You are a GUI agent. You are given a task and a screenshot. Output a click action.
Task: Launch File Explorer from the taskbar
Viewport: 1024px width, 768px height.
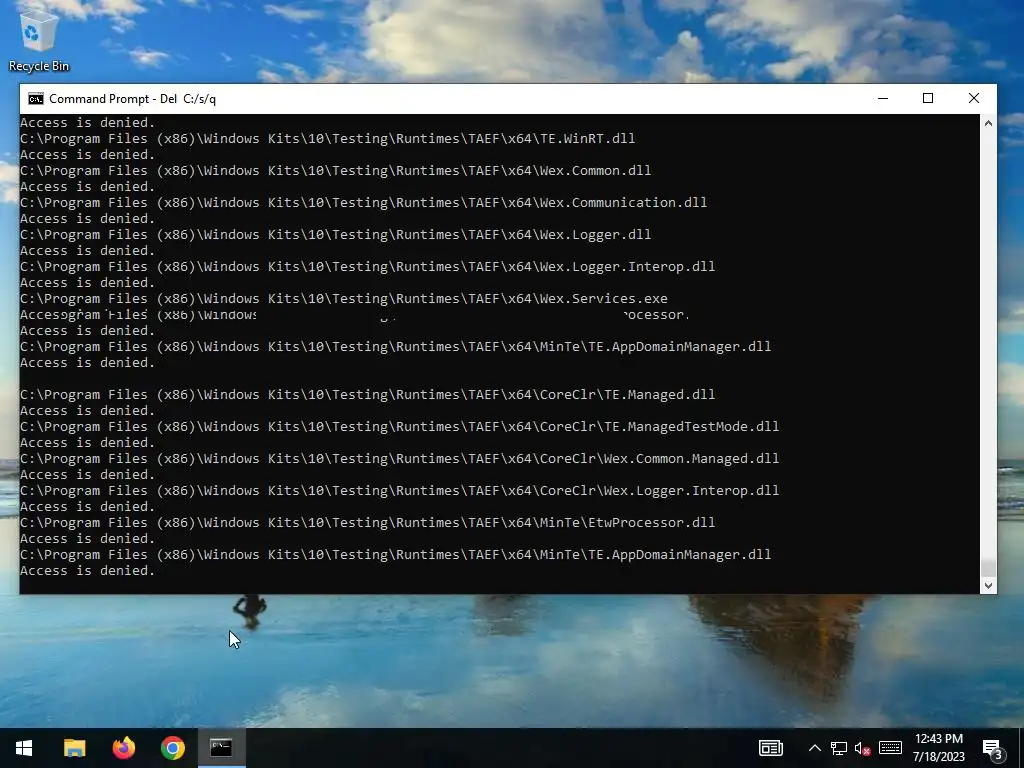pos(74,748)
